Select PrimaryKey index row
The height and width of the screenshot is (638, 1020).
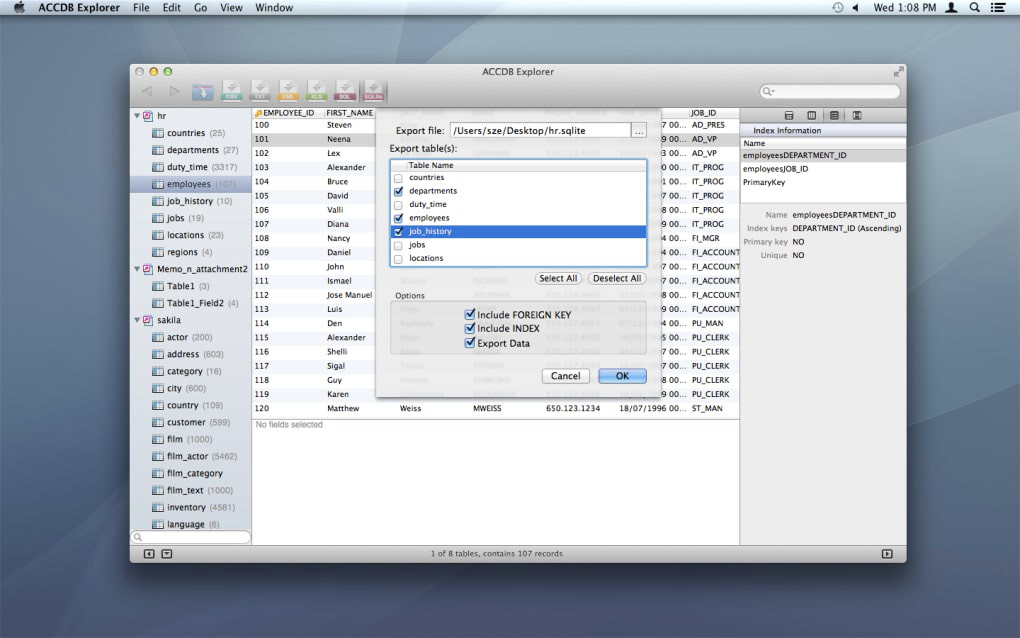823,183
